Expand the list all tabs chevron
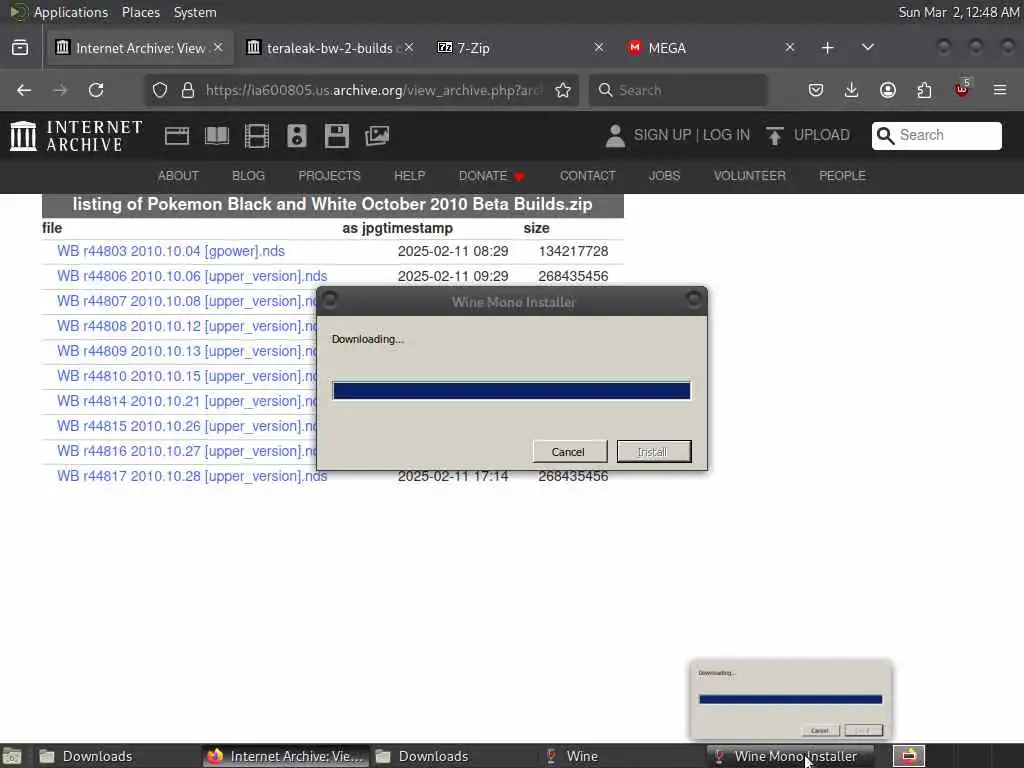 (x=868, y=48)
